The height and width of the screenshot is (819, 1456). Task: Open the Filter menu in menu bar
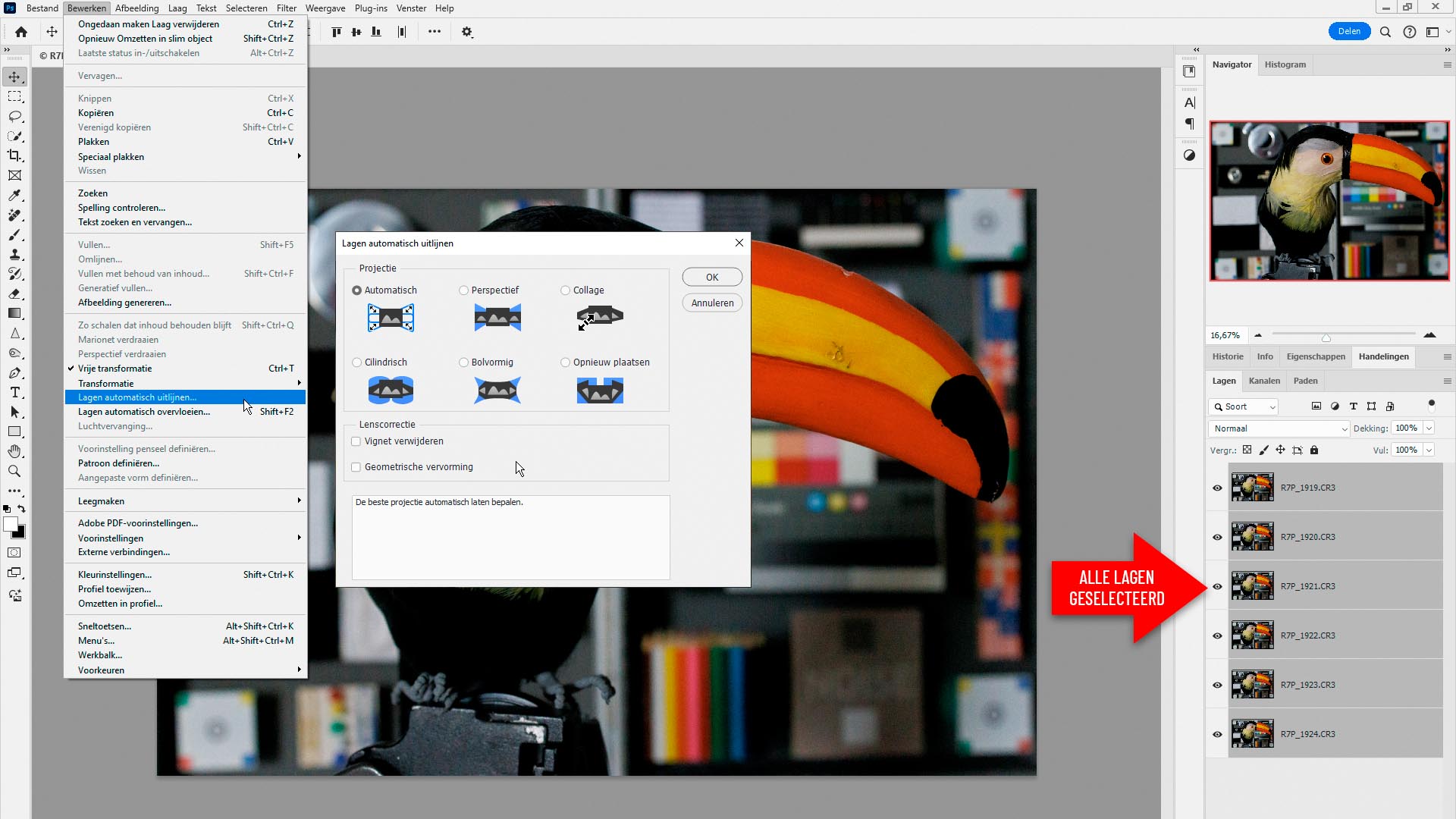(286, 8)
